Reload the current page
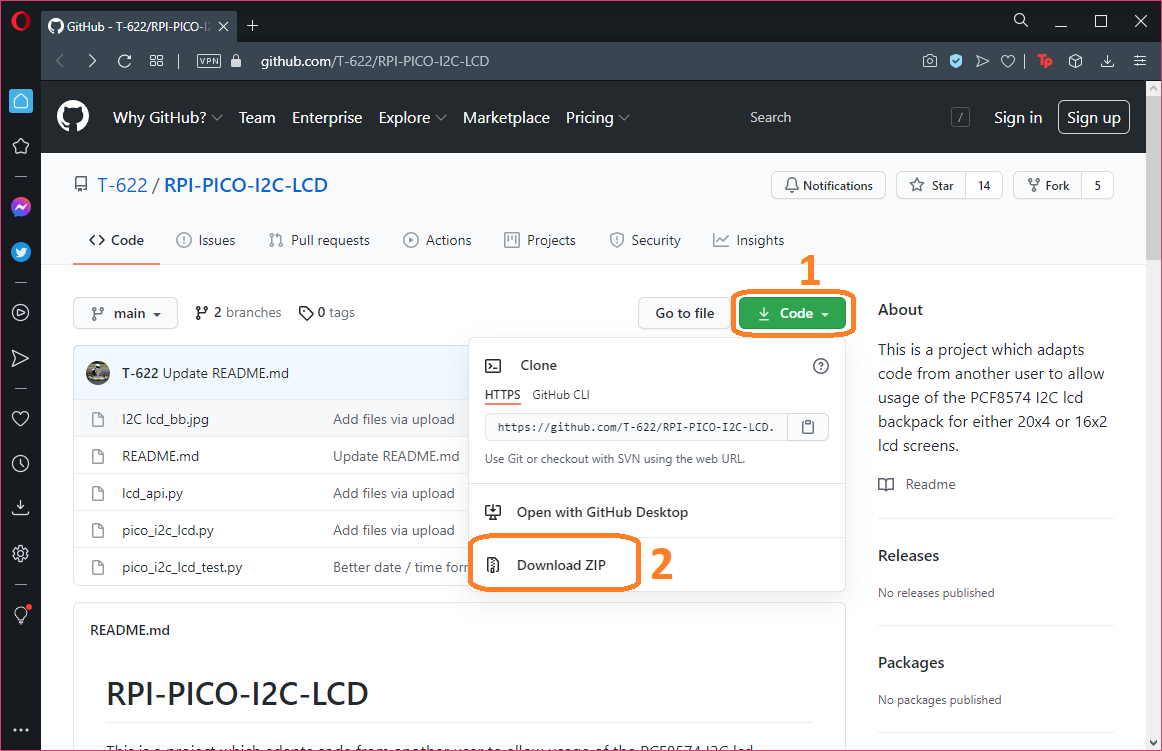This screenshot has width=1162, height=751. pyautogui.click(x=124, y=61)
